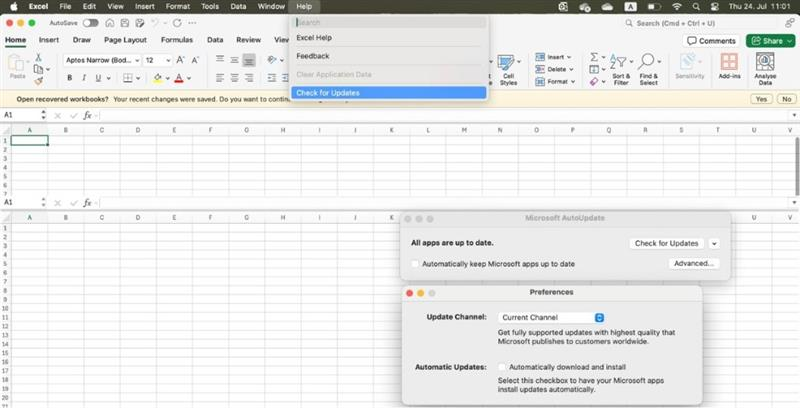The height and width of the screenshot is (408, 800).
Task: Switch to the Page Layout ribbon tab
Action: [125, 40]
